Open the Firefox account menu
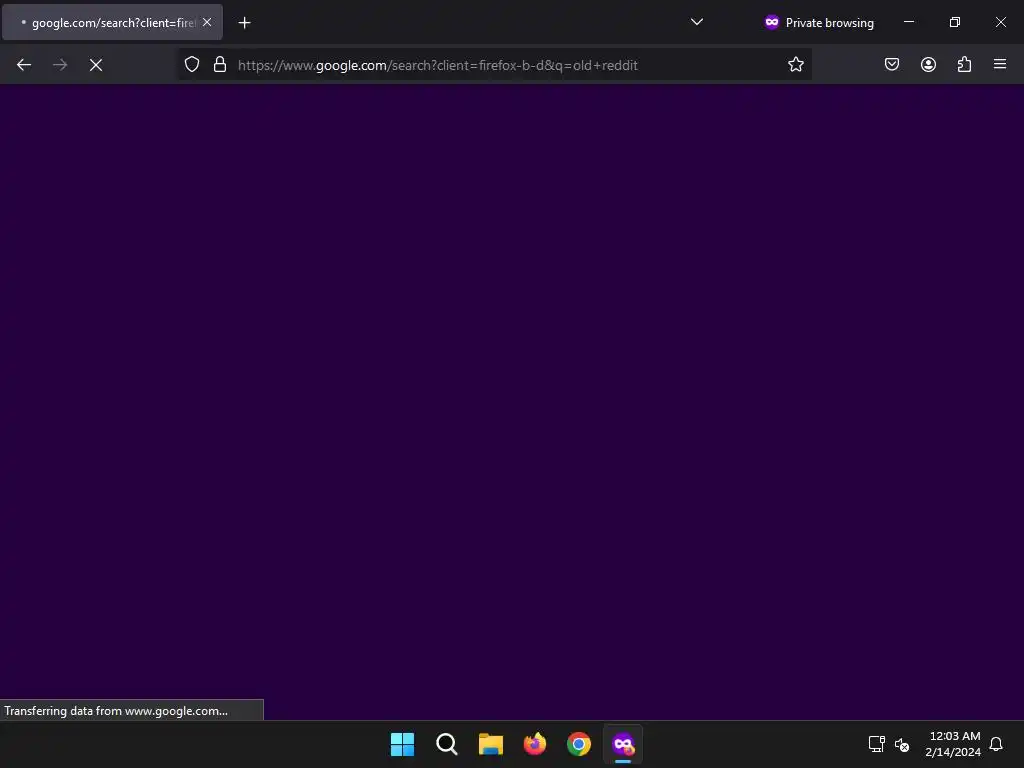The height and width of the screenshot is (768, 1024). coord(928,65)
